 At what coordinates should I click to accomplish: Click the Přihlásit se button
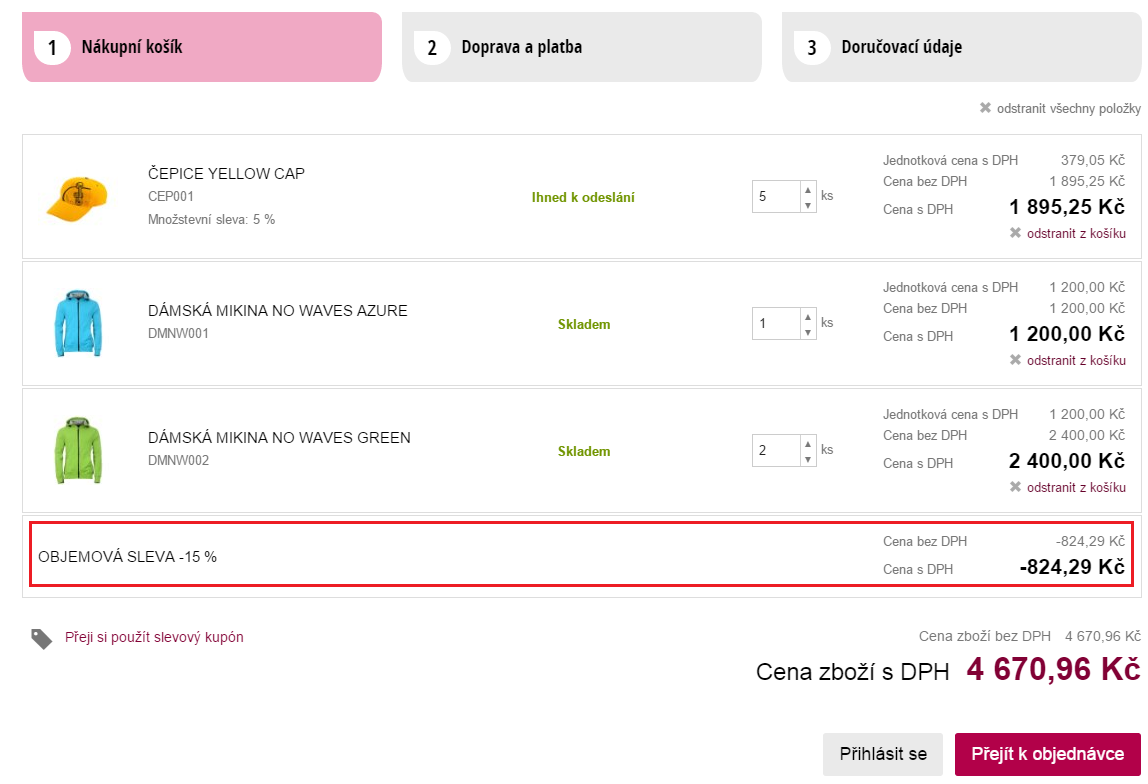[x=883, y=754]
